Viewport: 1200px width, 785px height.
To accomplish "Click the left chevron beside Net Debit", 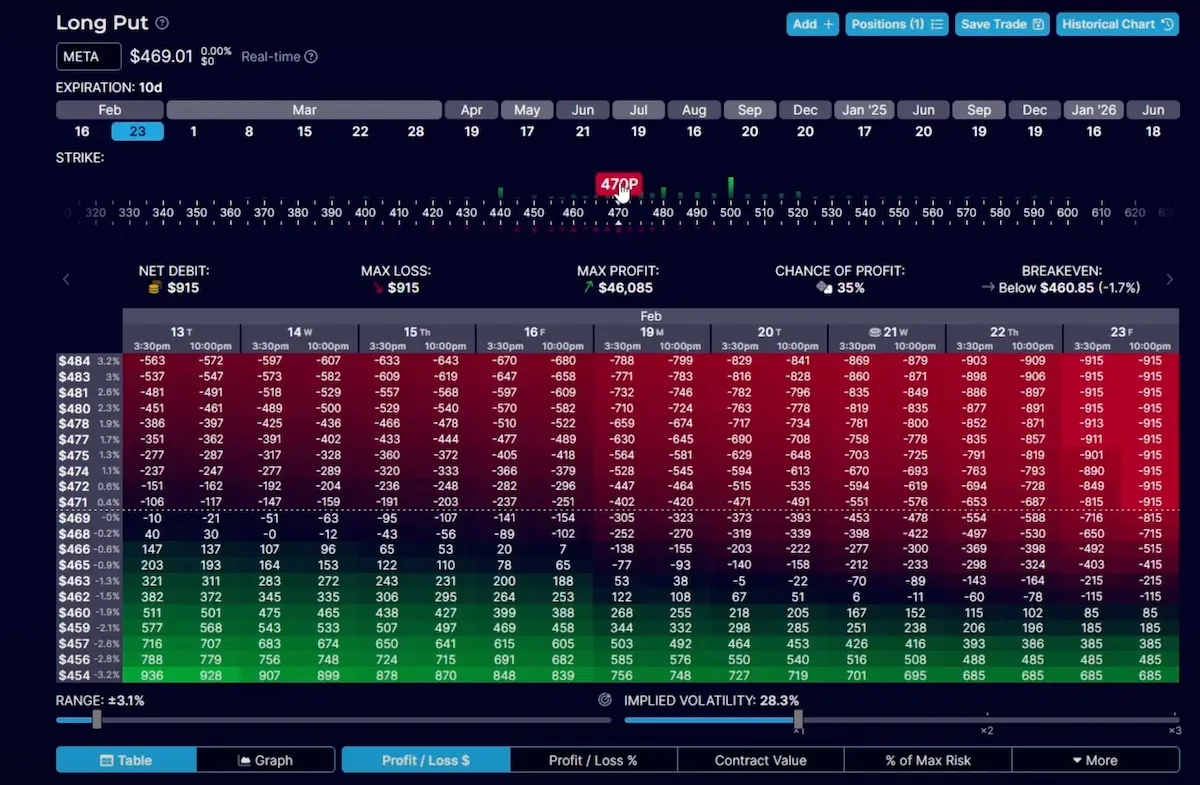I will coord(66,280).
